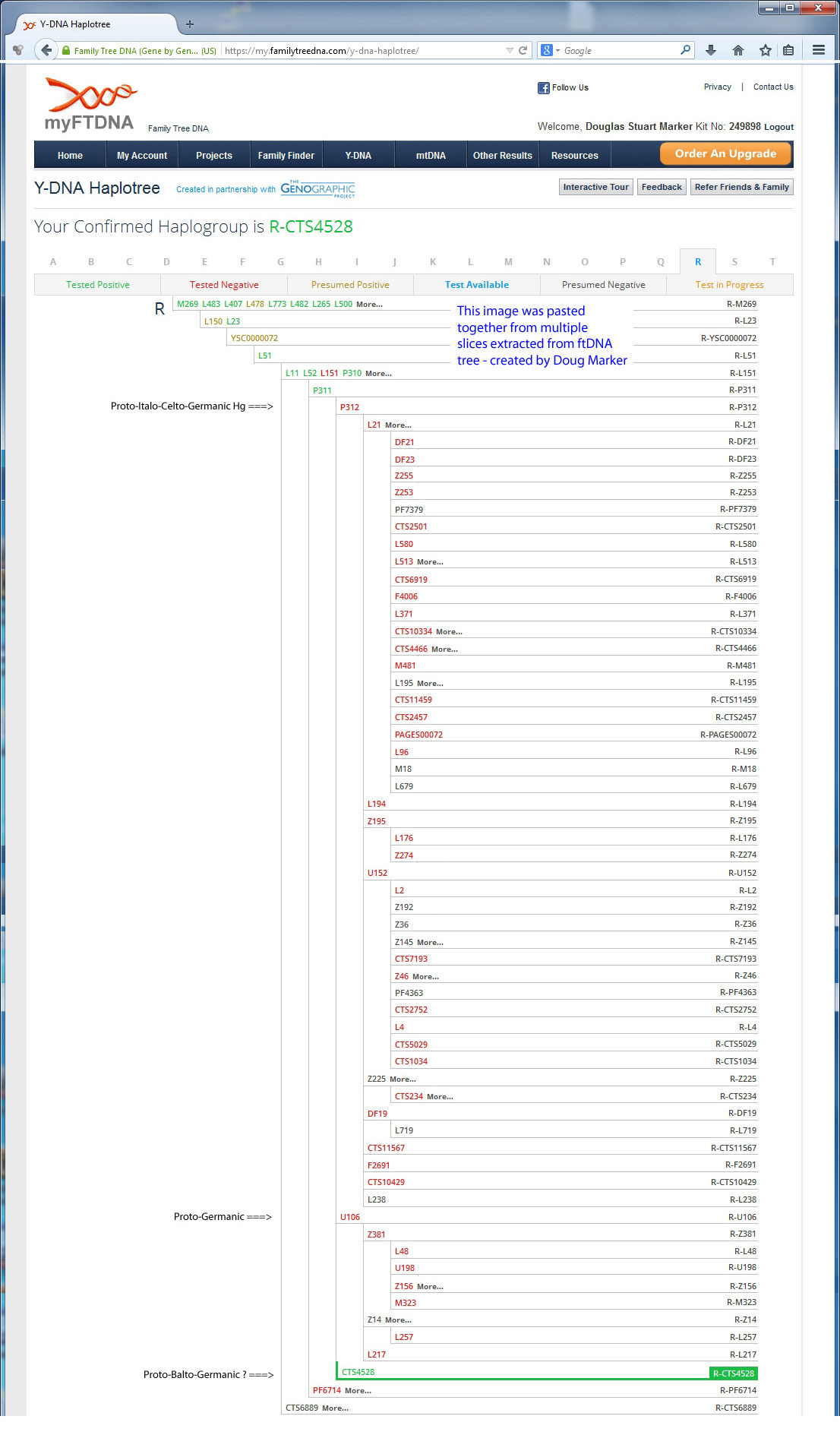Click the green padlock site identity
Image resolution: width=840 pixels, height=1435 pixels.
[67, 51]
